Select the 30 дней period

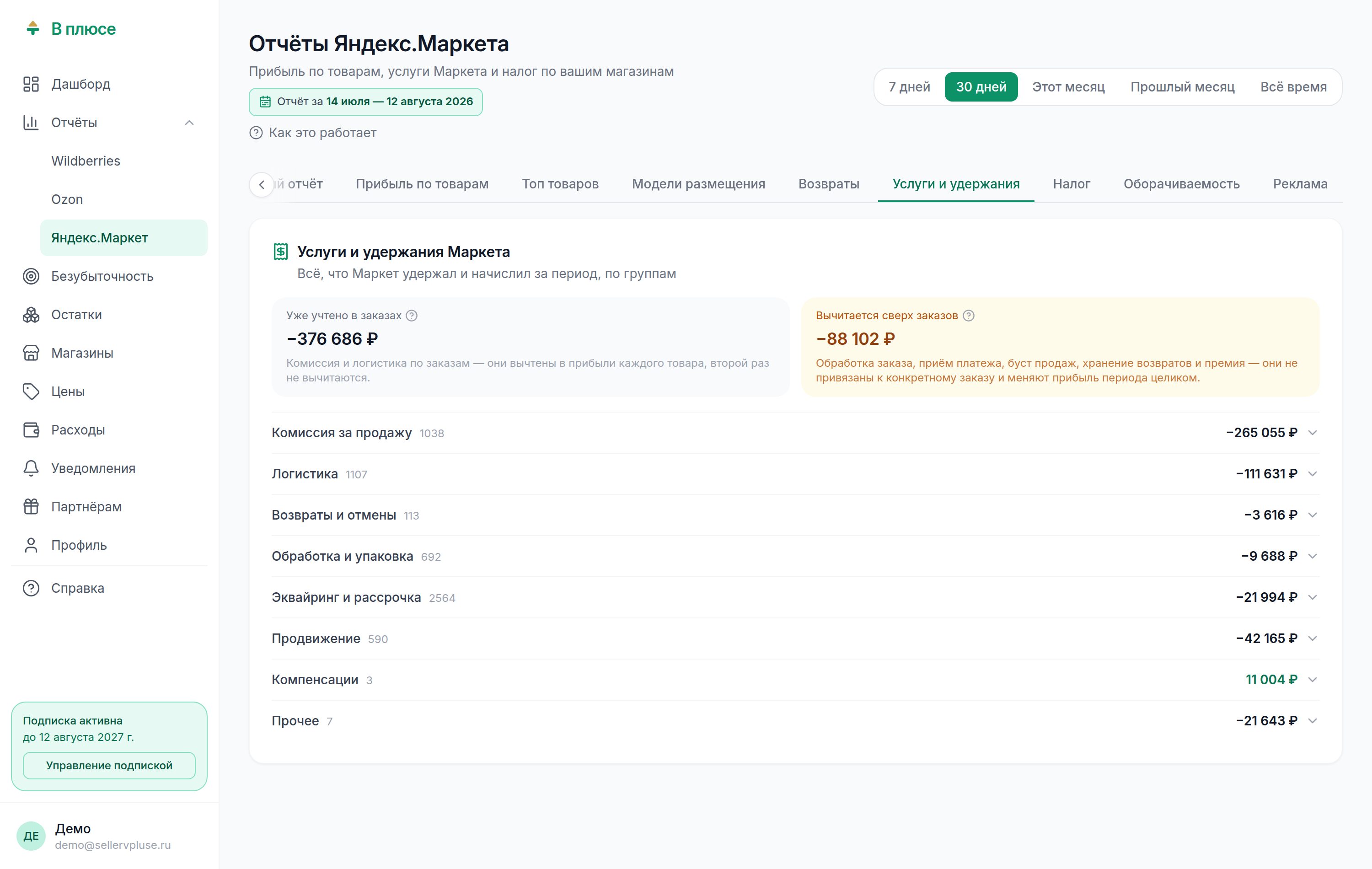point(981,86)
